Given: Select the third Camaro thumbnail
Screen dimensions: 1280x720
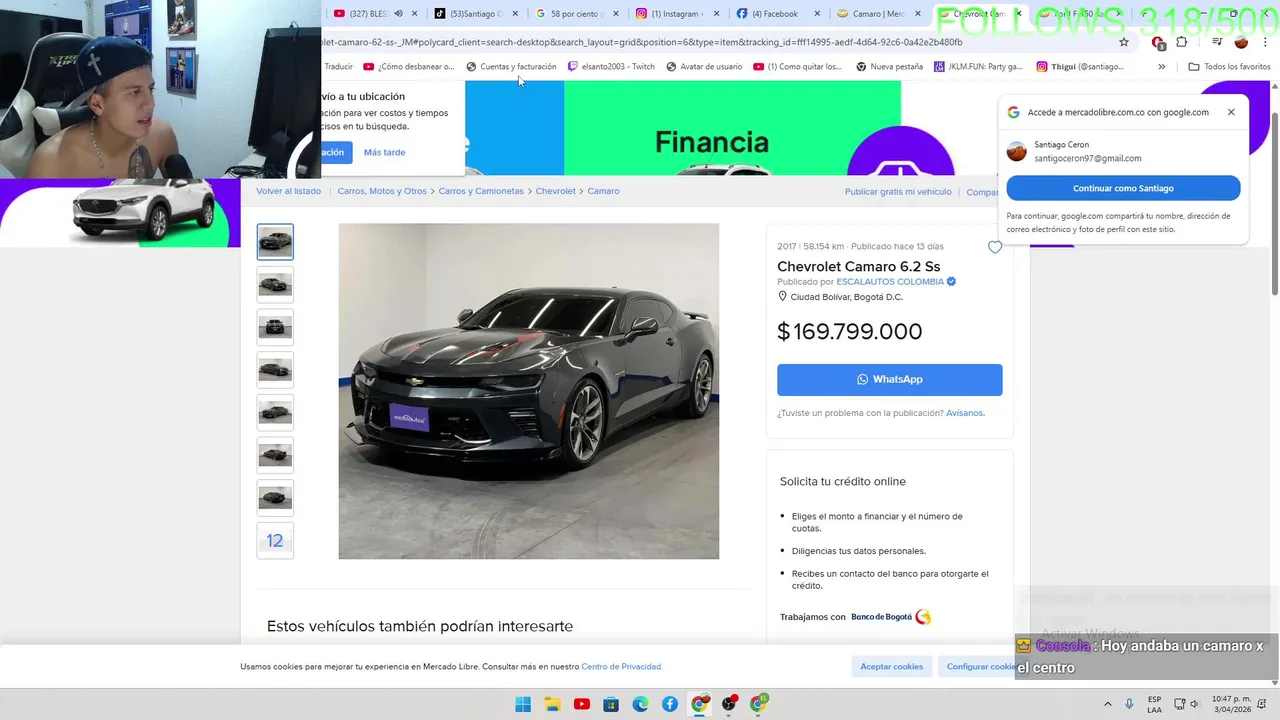Looking at the screenshot, I should click(275, 327).
